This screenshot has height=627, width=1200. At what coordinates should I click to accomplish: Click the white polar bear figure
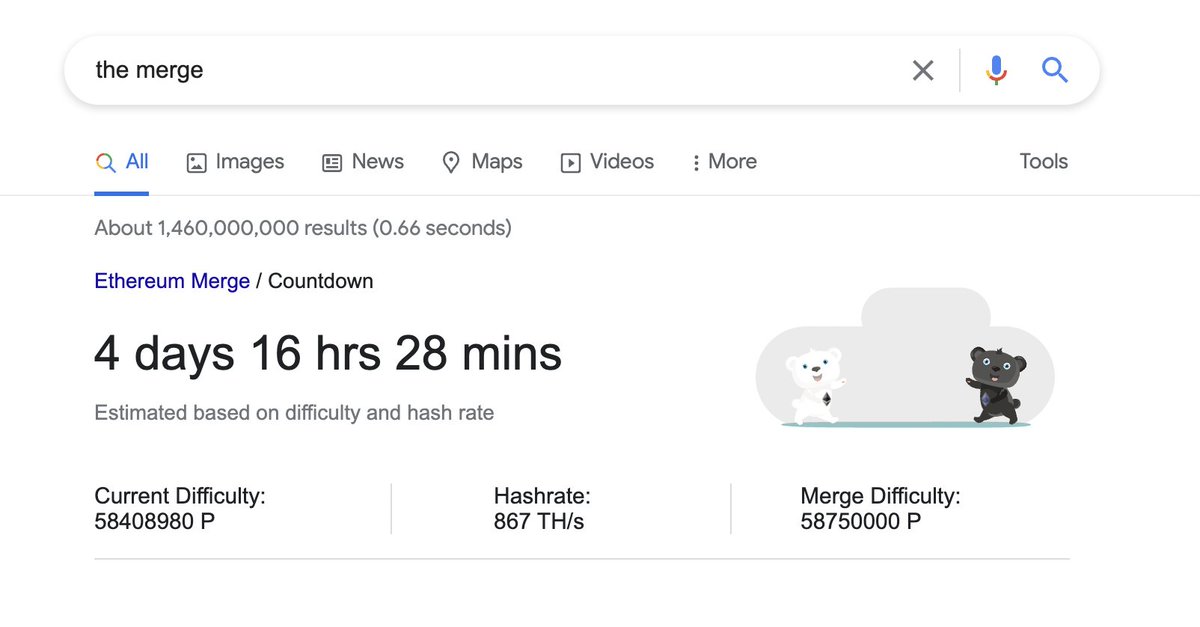pos(815,385)
